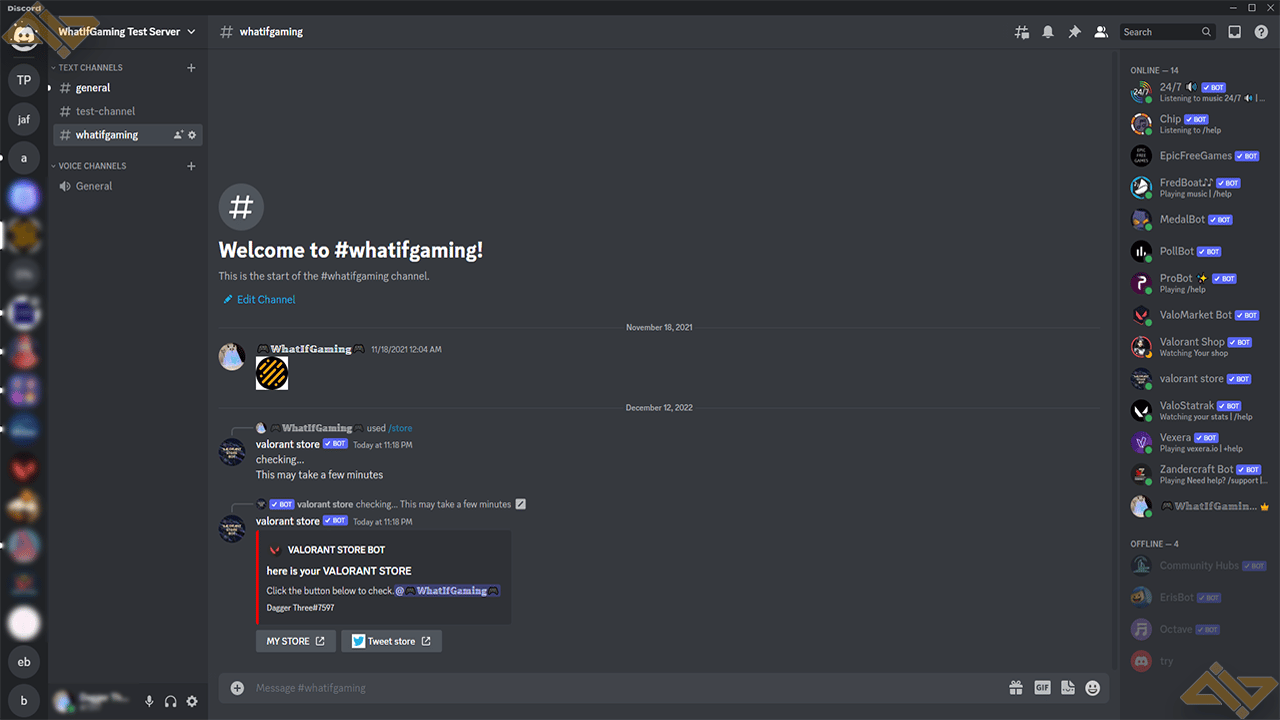
Task: Open the Help icon
Action: click(x=1261, y=32)
